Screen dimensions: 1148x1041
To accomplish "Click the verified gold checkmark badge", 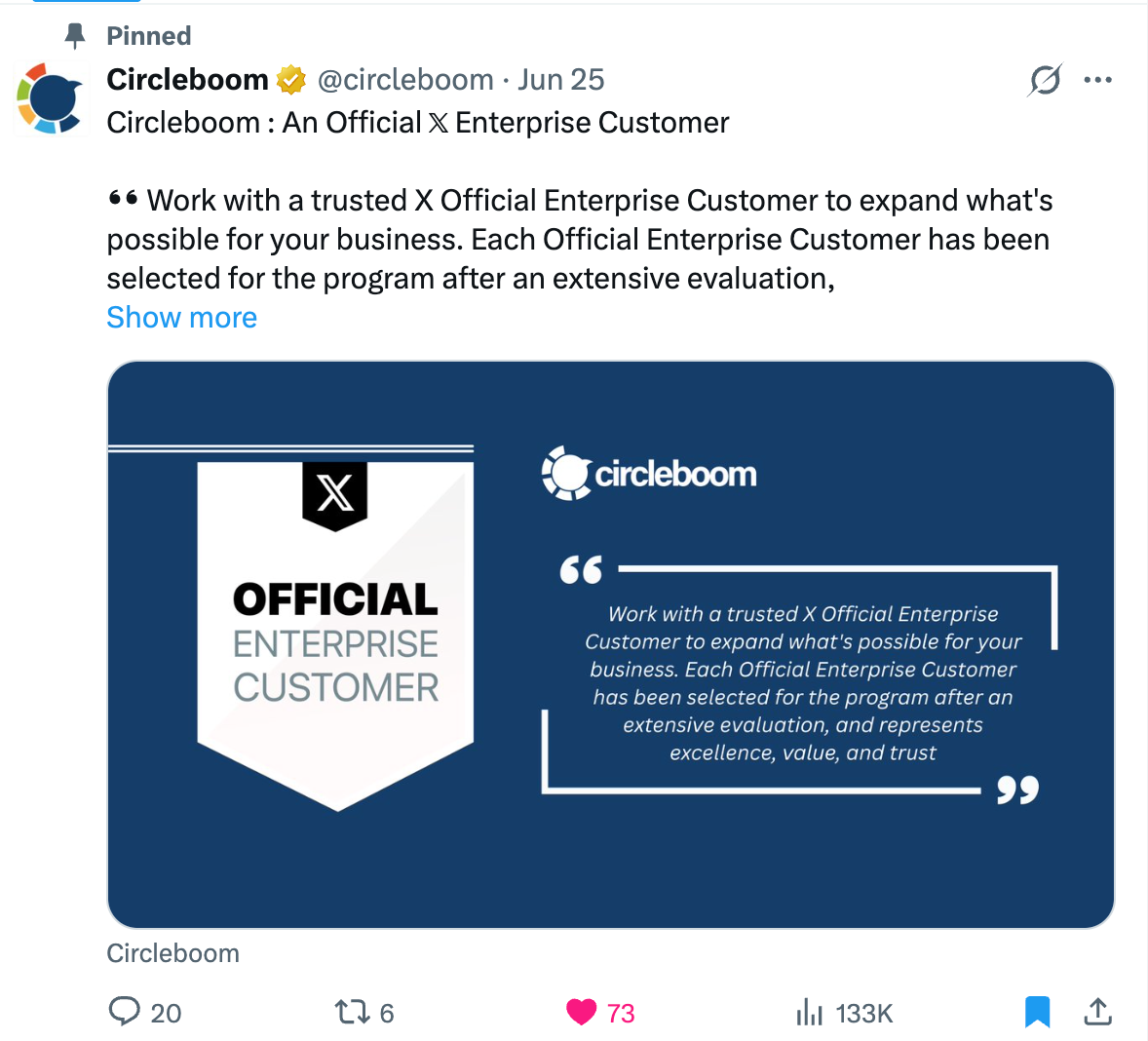I will (x=290, y=79).
